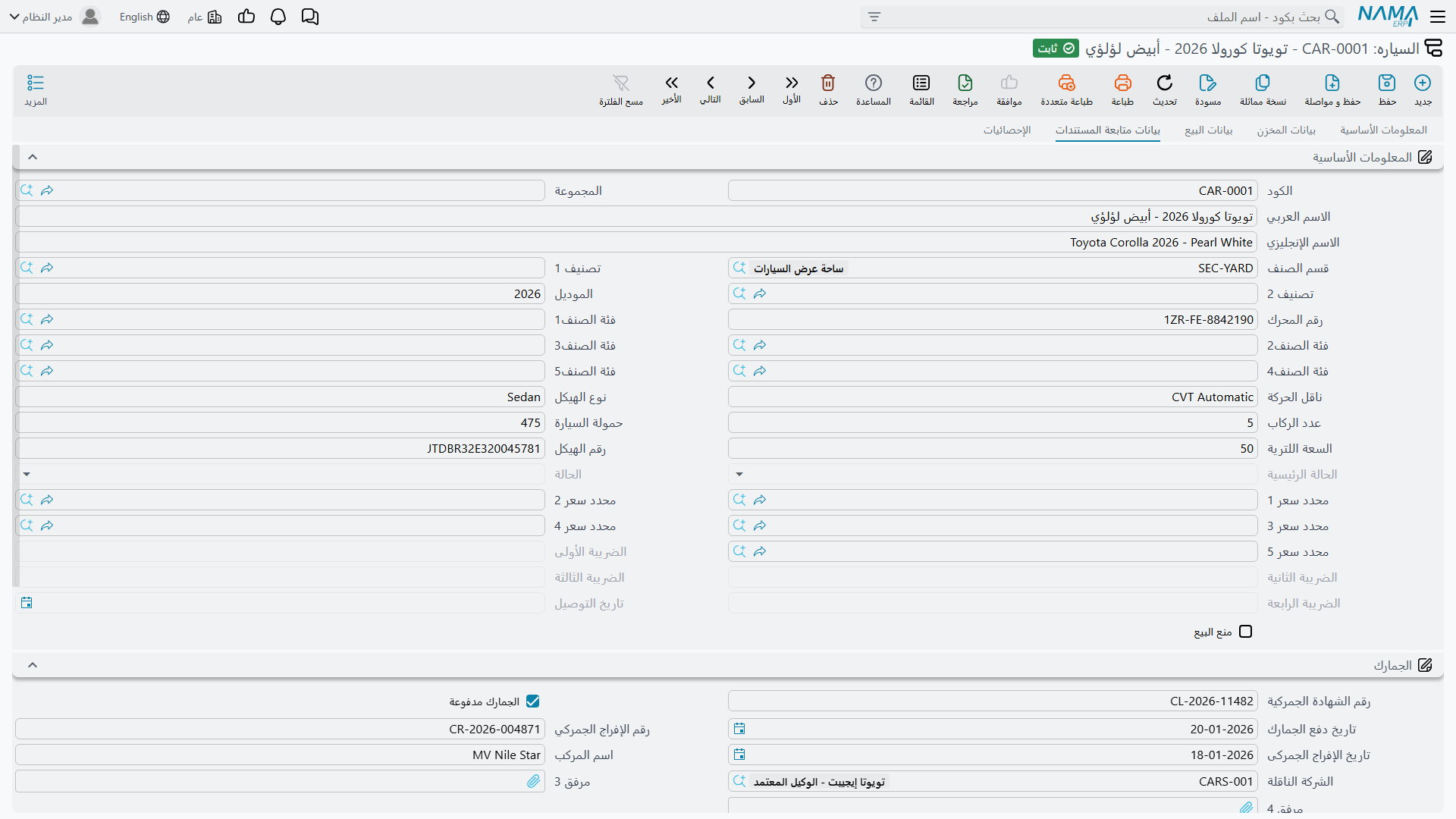Click open-record arrow in تصنيف 1 field

(x=47, y=268)
